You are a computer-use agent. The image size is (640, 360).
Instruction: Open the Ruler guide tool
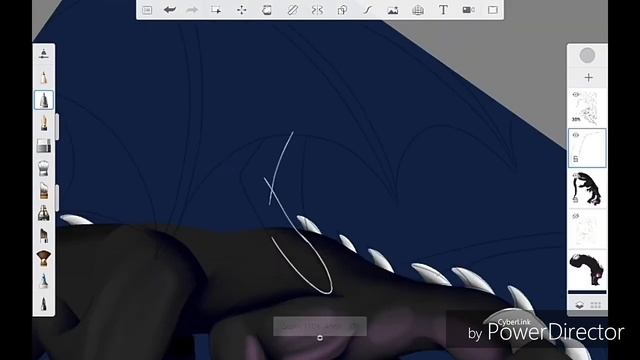click(292, 10)
